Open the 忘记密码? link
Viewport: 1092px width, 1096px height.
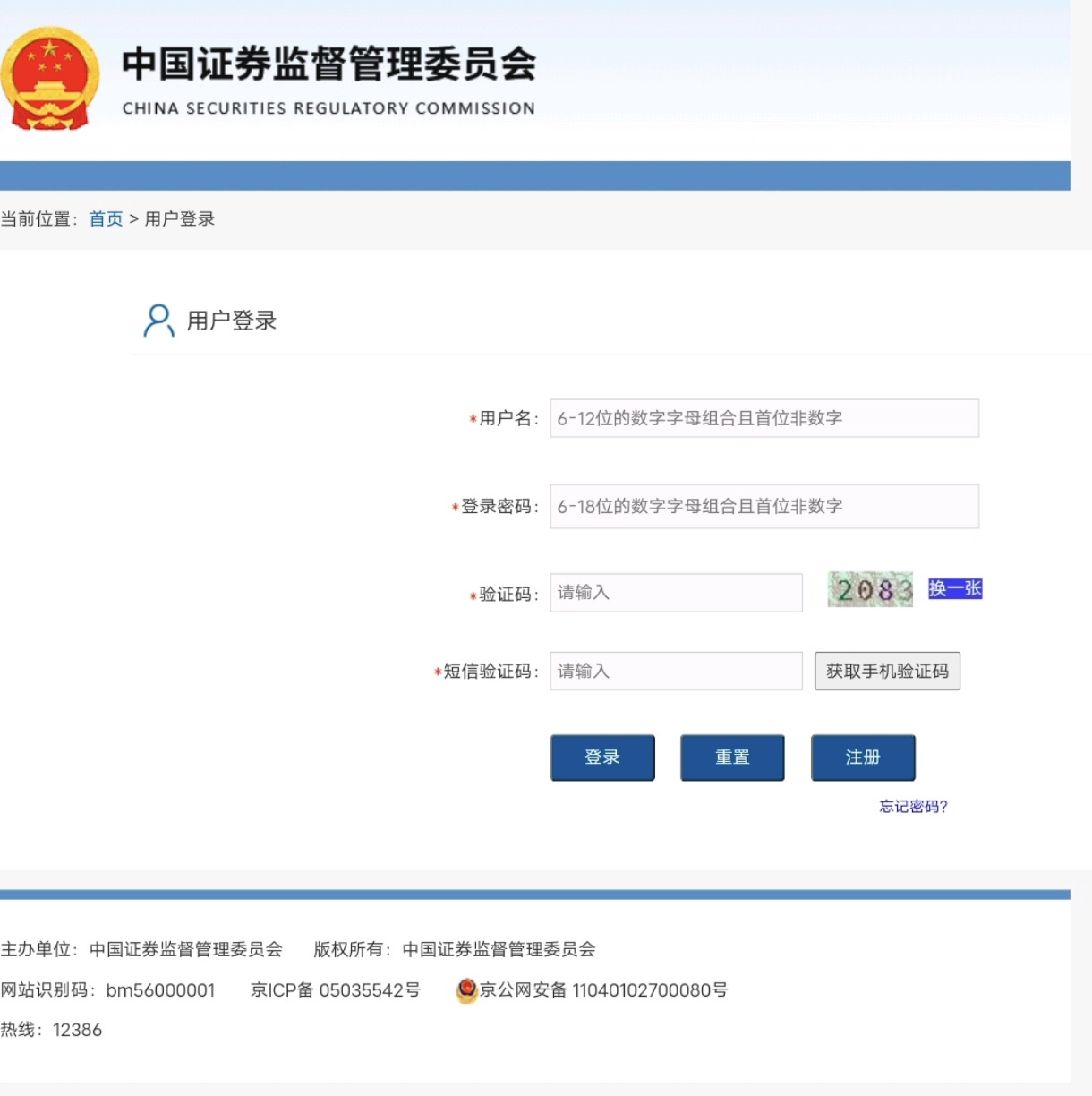pyautogui.click(x=913, y=806)
